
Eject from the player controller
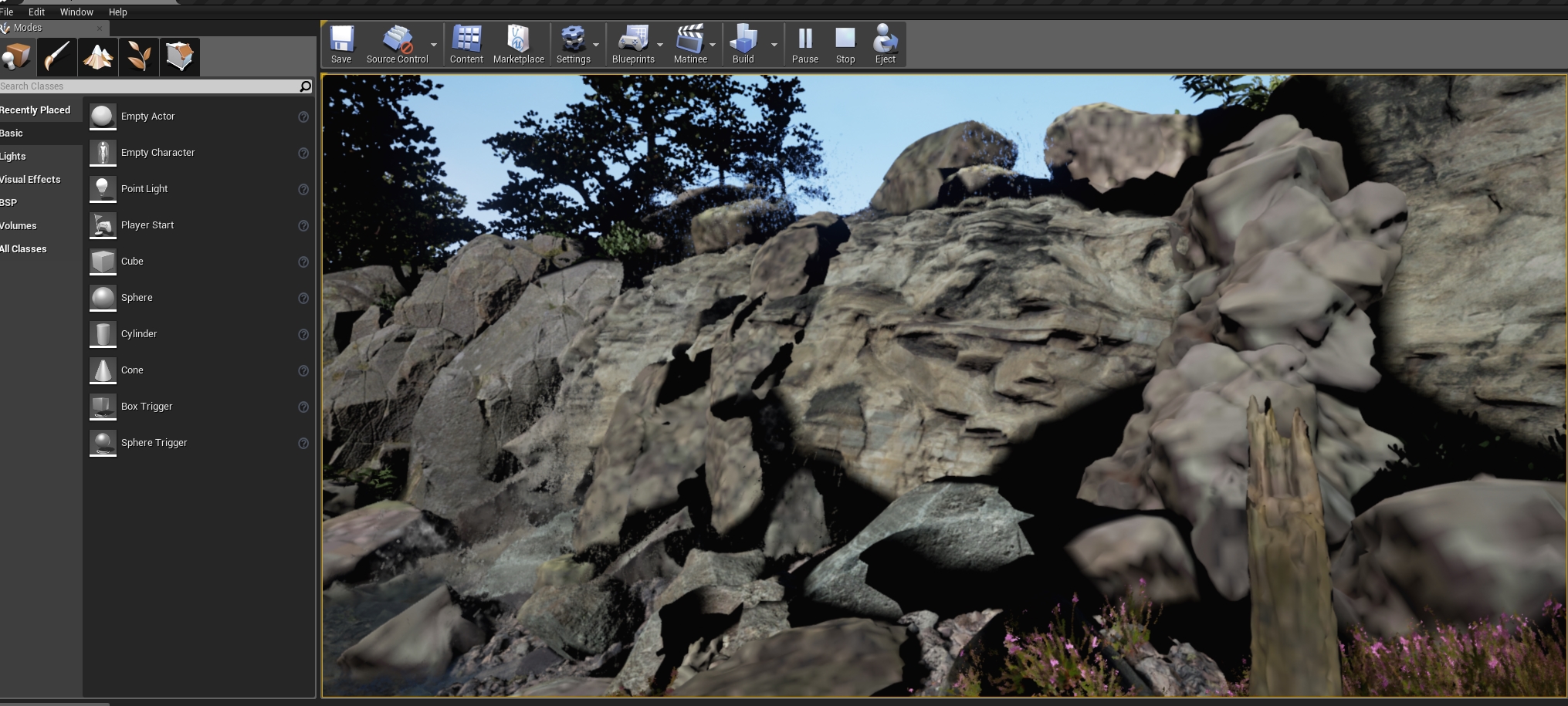(885, 45)
